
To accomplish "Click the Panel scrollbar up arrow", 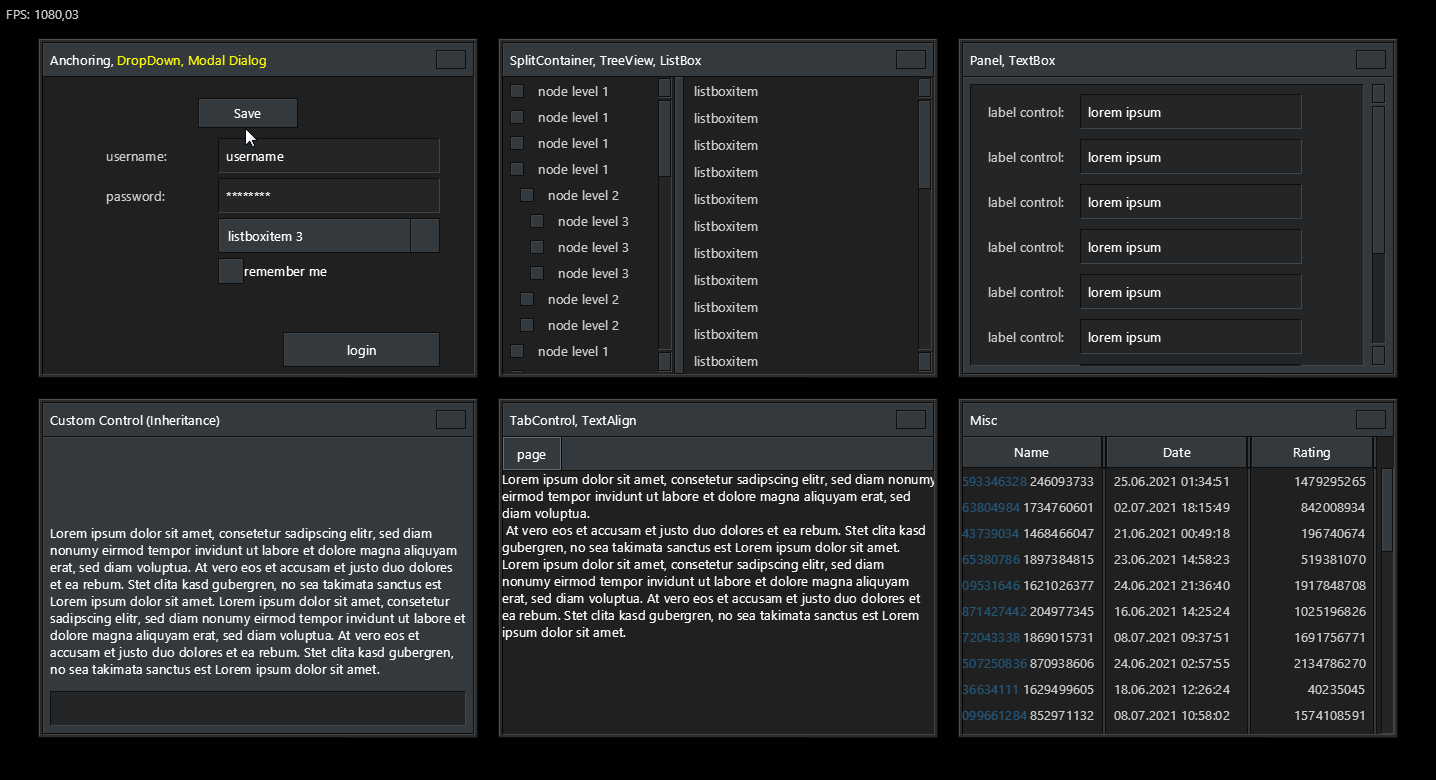I will point(1378,93).
